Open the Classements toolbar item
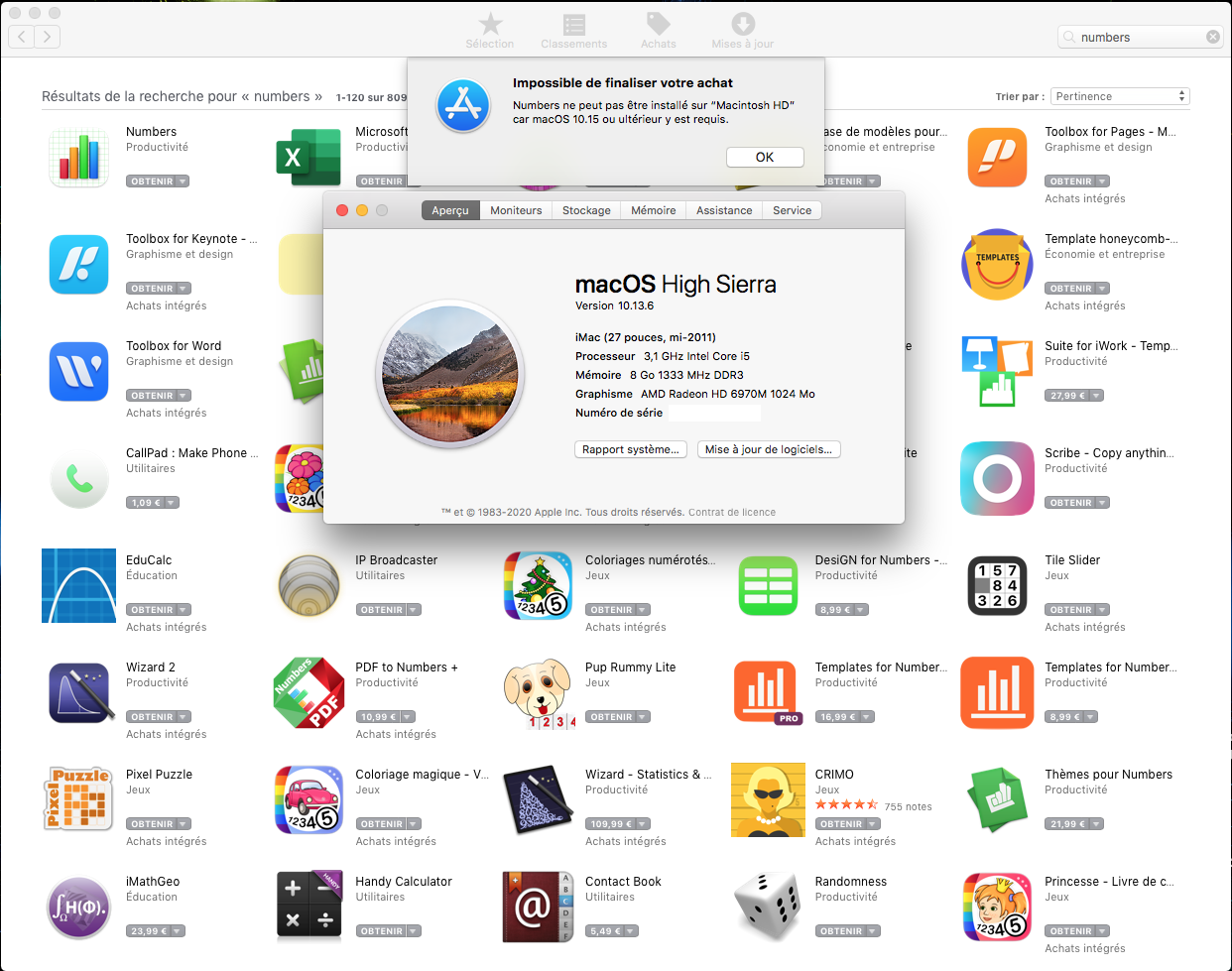Viewport: 1232px width, 971px height. (573, 31)
